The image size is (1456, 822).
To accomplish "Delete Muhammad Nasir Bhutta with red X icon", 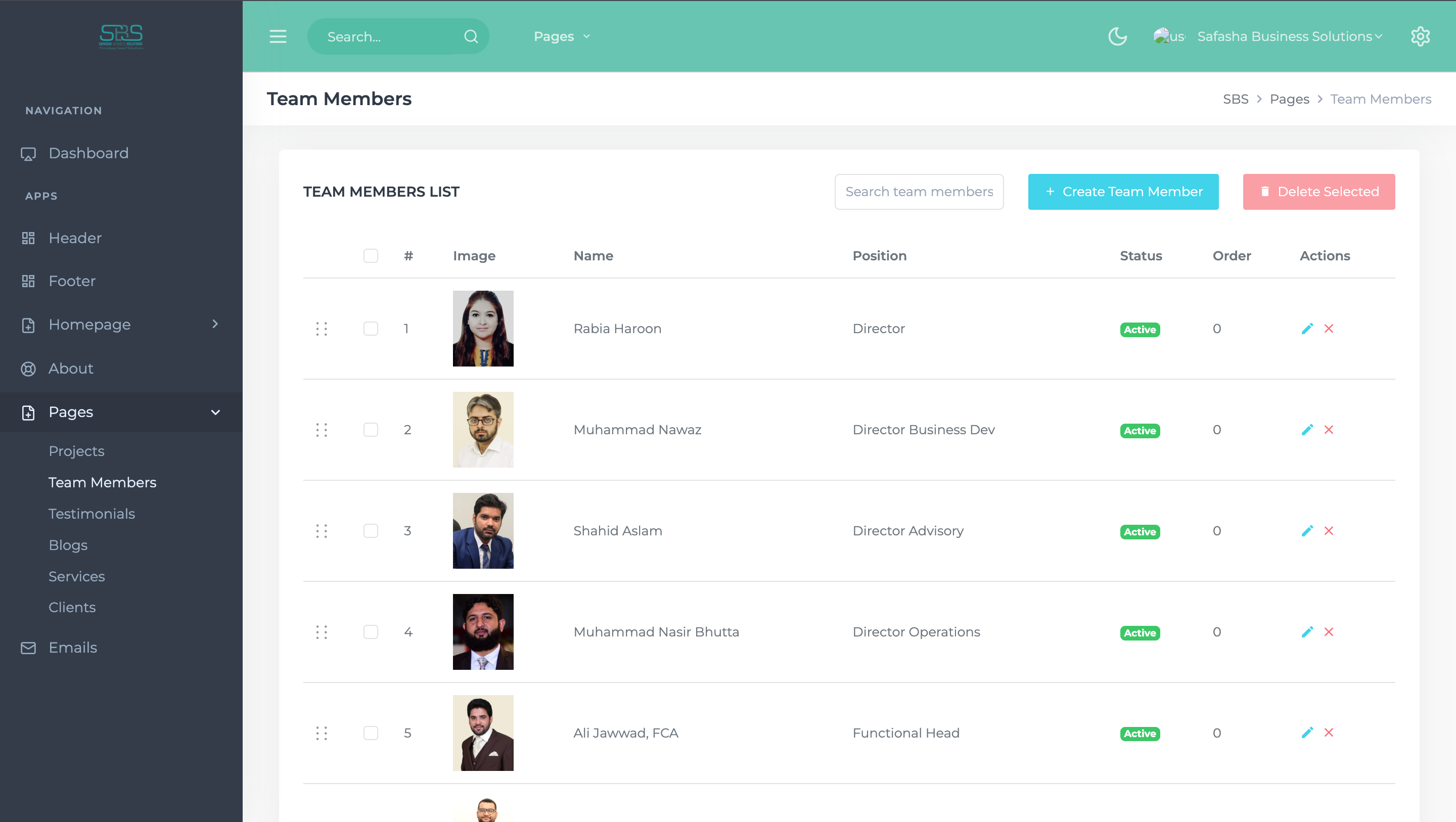I will click(x=1328, y=632).
